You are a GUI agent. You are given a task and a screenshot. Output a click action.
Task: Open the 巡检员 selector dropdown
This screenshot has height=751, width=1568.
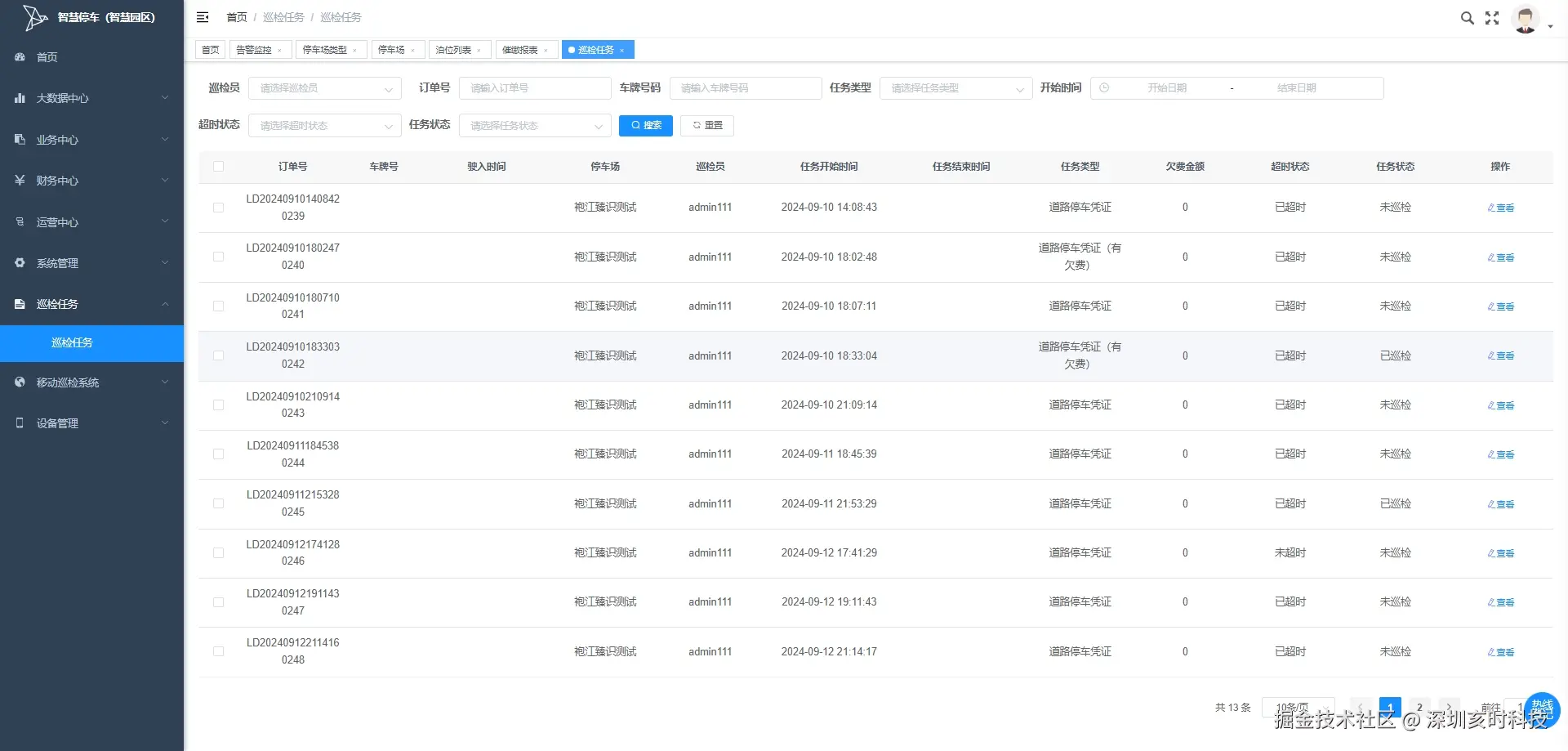[x=324, y=88]
